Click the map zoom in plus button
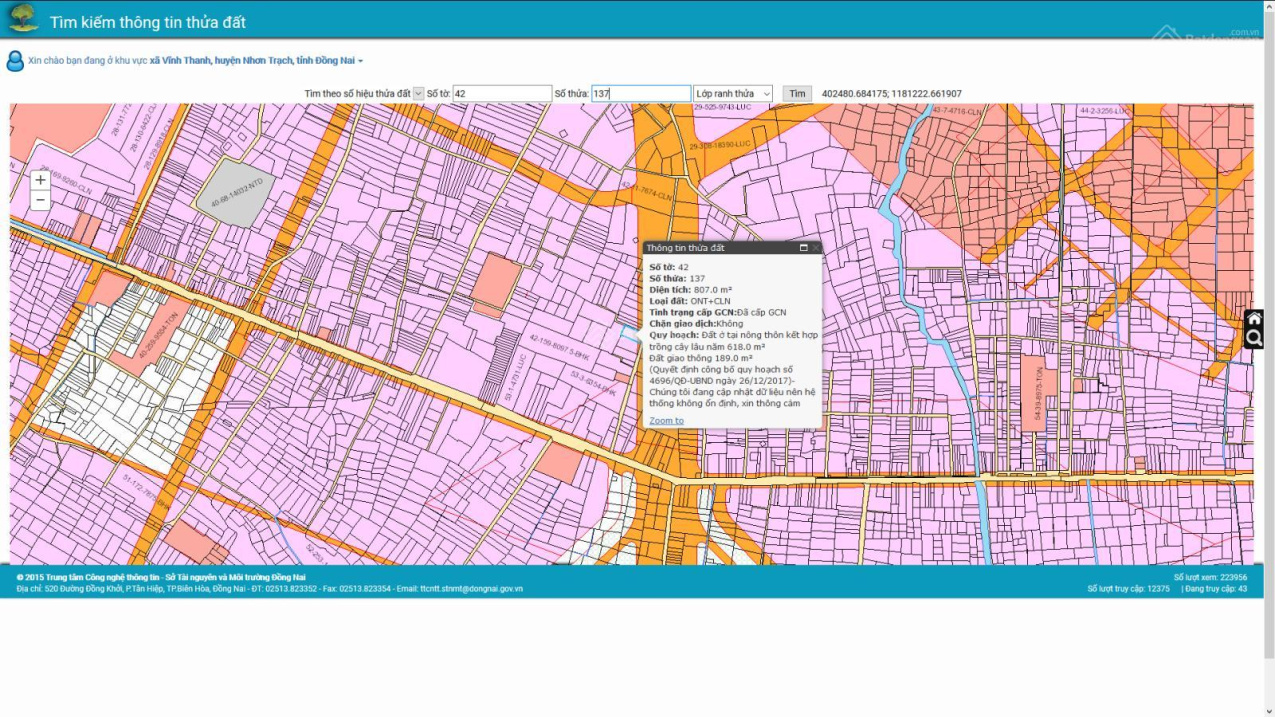The image size is (1275, 717). pyautogui.click(x=40, y=180)
